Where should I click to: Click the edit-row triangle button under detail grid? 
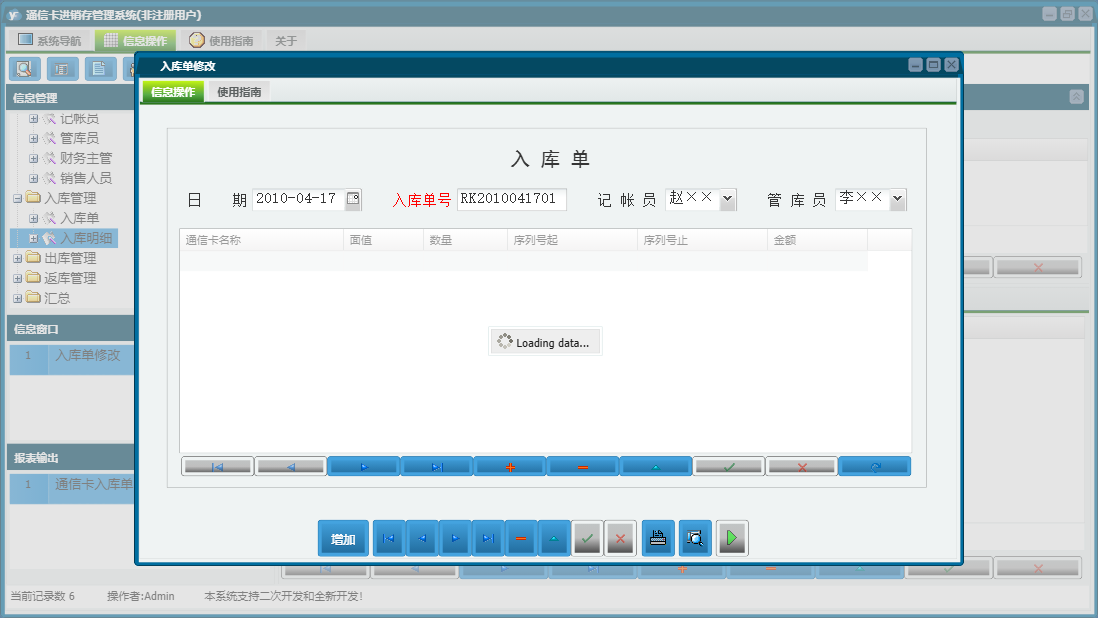[x=656, y=466]
